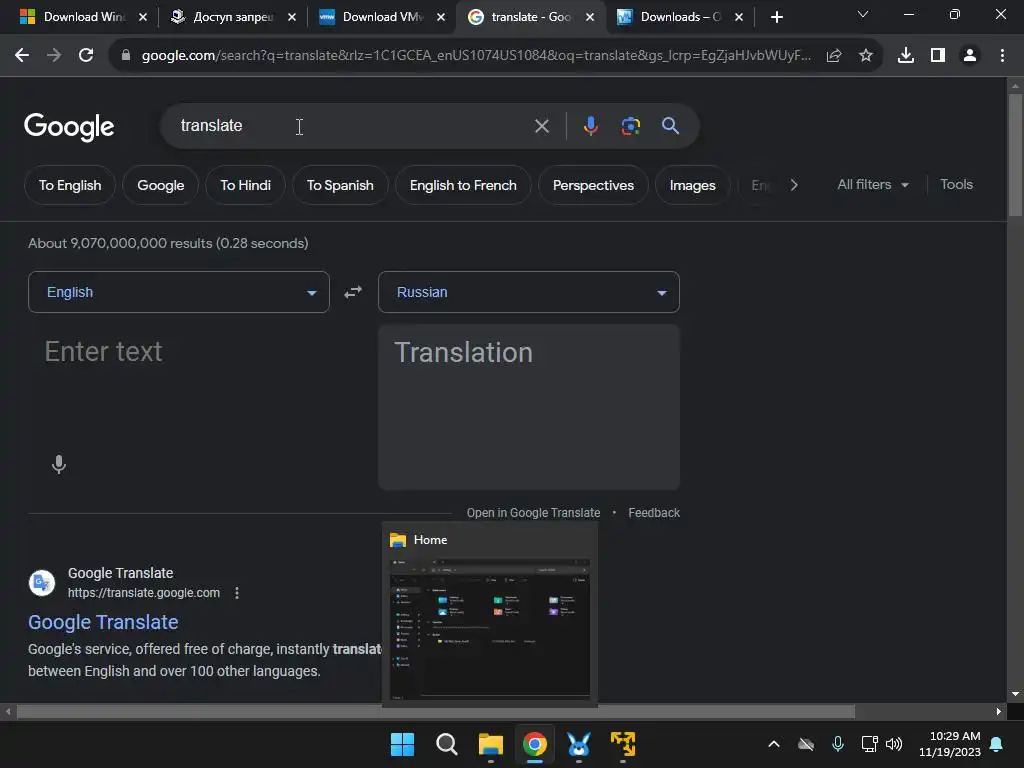Expand the All filters dropdown

[x=872, y=185]
